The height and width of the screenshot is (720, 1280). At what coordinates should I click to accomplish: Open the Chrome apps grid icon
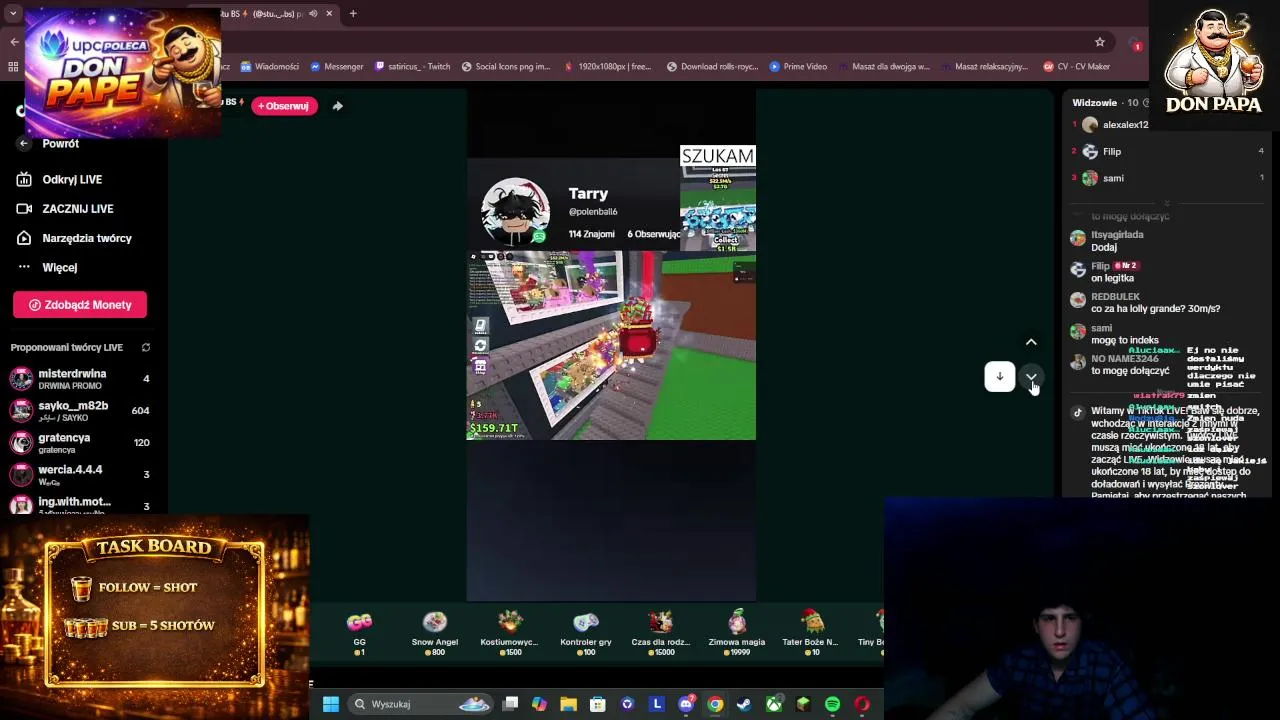click(13, 67)
